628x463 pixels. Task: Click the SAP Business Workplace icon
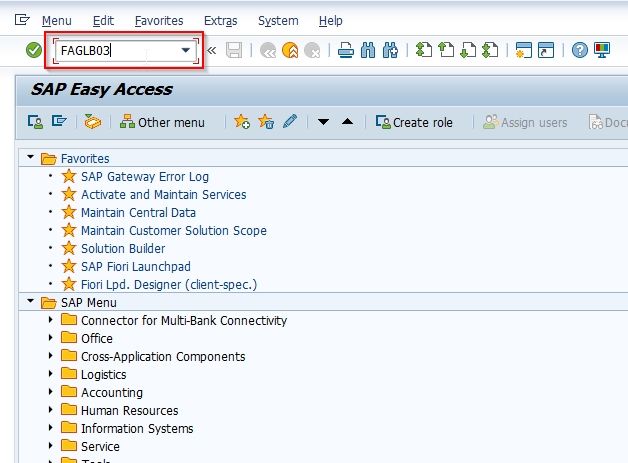(x=93, y=122)
